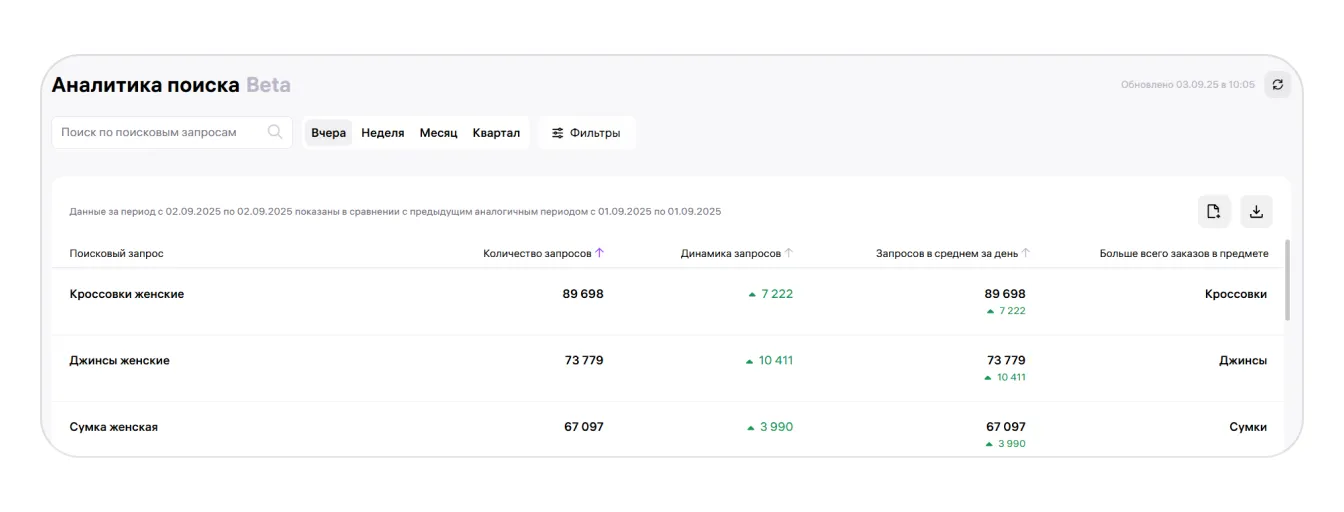
Task: Open the Фильтры button
Action: point(587,133)
